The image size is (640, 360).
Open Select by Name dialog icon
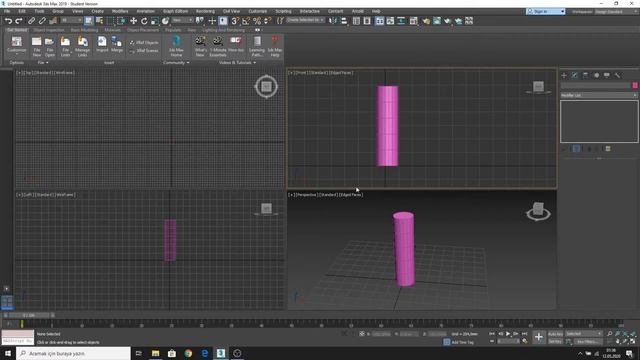click(x=99, y=20)
